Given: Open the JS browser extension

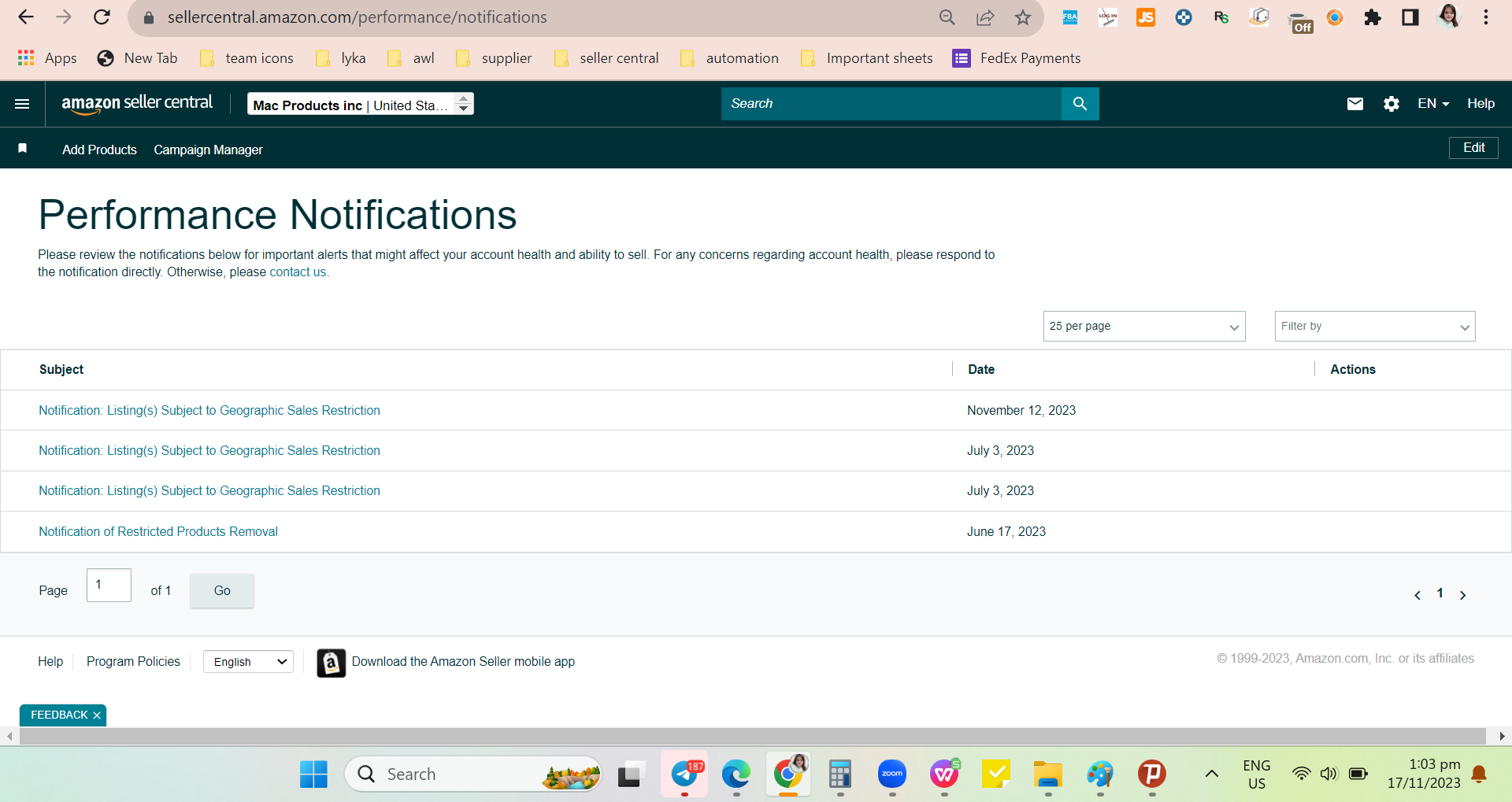Looking at the screenshot, I should 1146,17.
